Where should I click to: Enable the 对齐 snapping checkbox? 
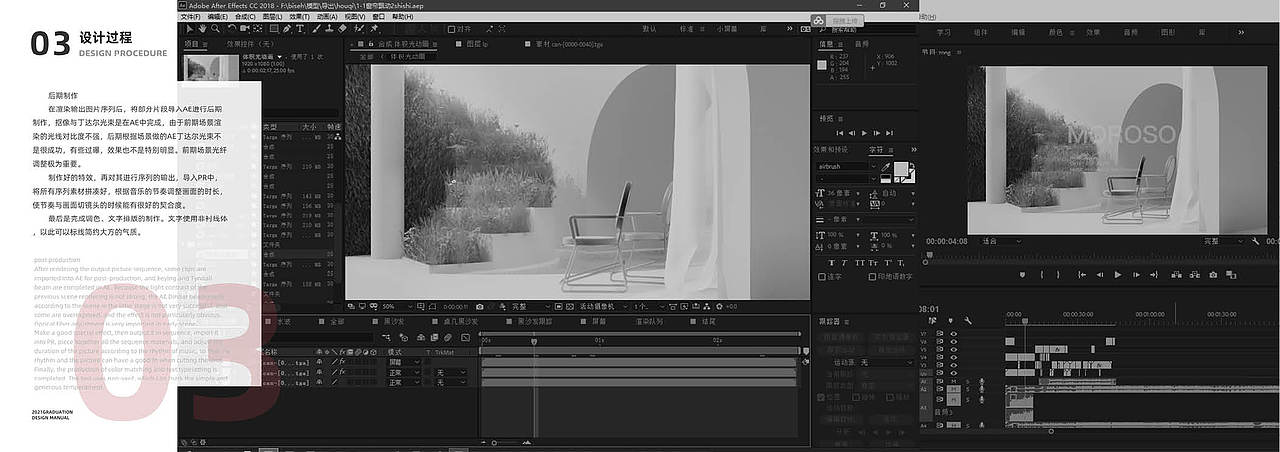pyautogui.click(x=451, y=29)
